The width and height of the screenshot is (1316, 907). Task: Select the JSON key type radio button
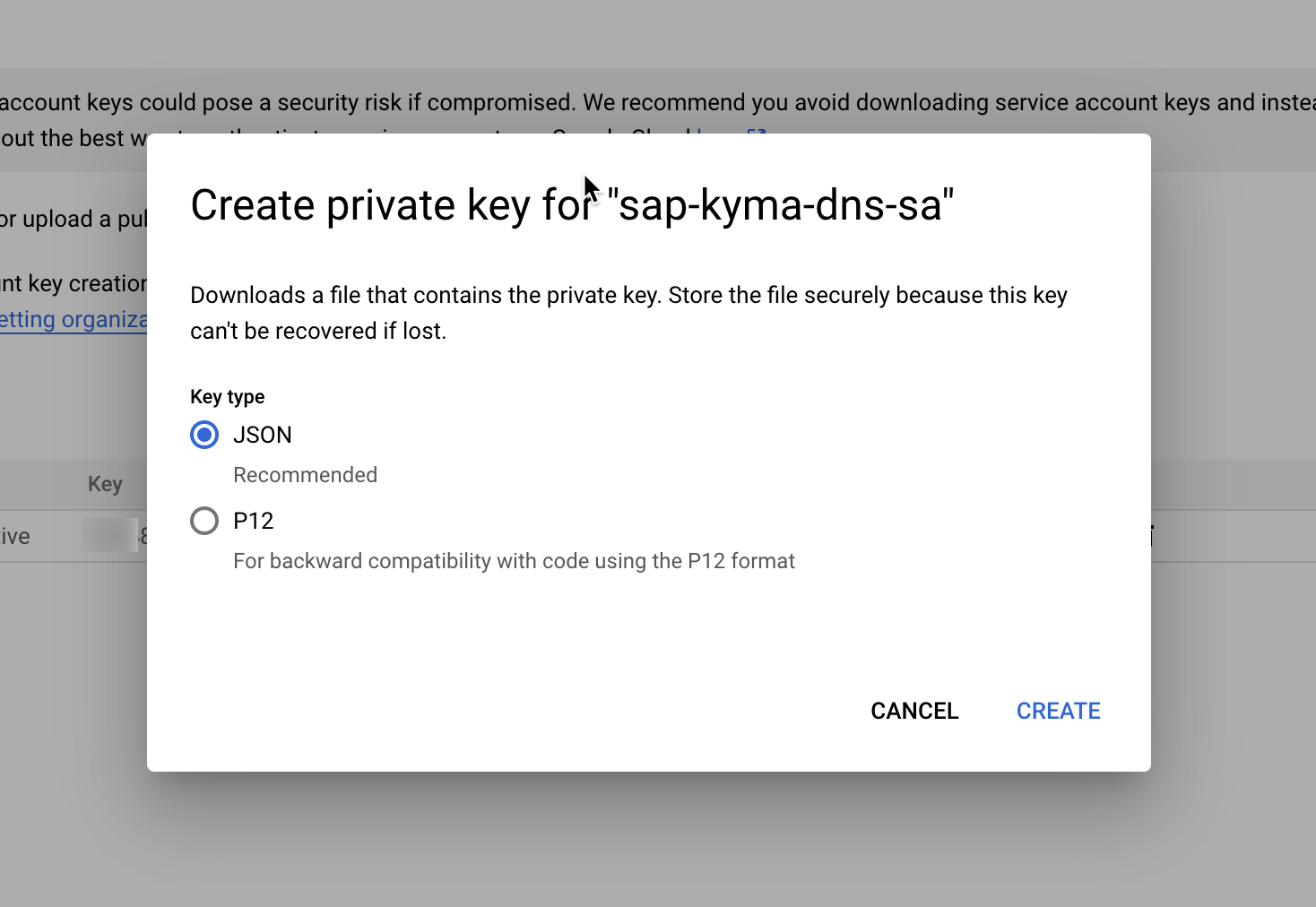click(x=204, y=435)
